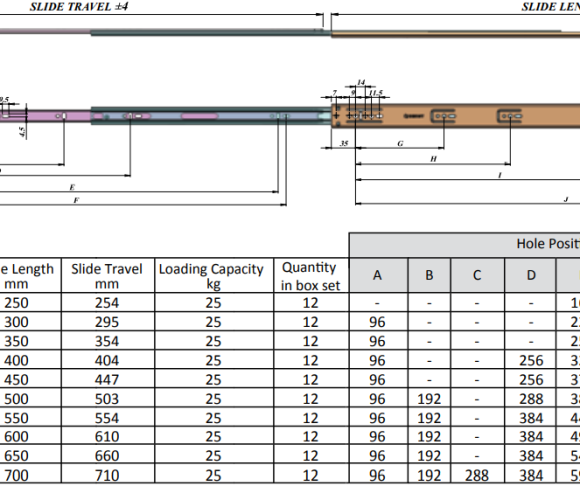Select the dimension G label in drawing

coord(400,143)
